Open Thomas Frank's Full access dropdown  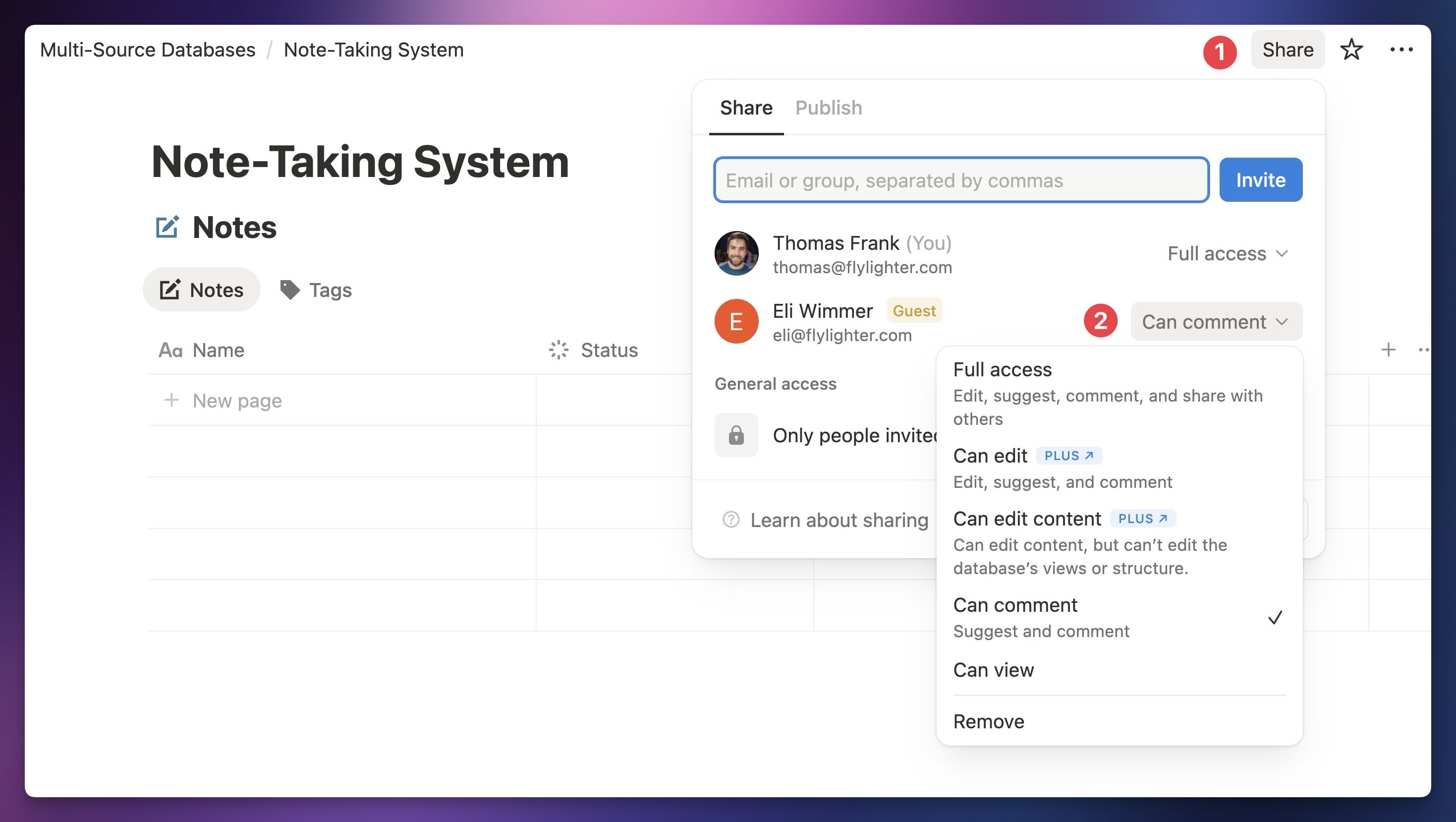[1228, 253]
